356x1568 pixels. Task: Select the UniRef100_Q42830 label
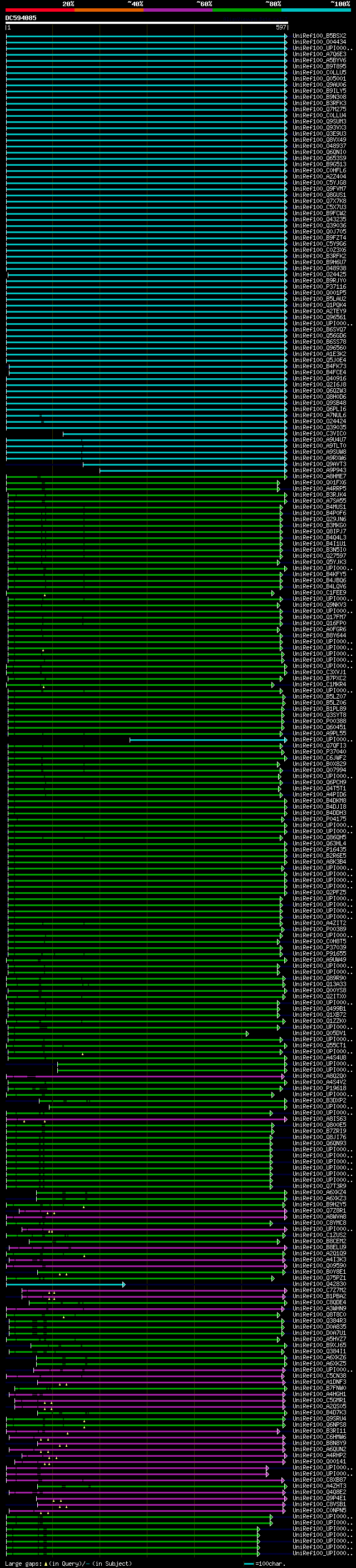point(319,1284)
